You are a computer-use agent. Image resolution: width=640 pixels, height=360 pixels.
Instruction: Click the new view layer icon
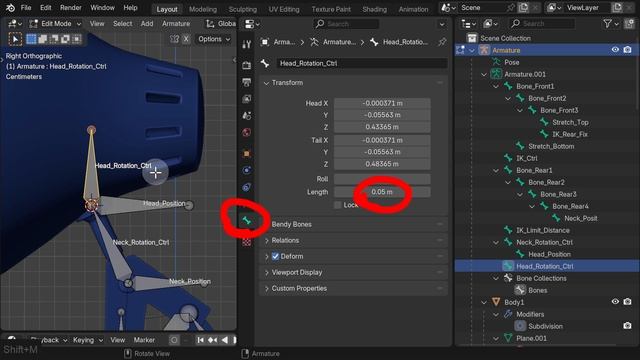617,8
